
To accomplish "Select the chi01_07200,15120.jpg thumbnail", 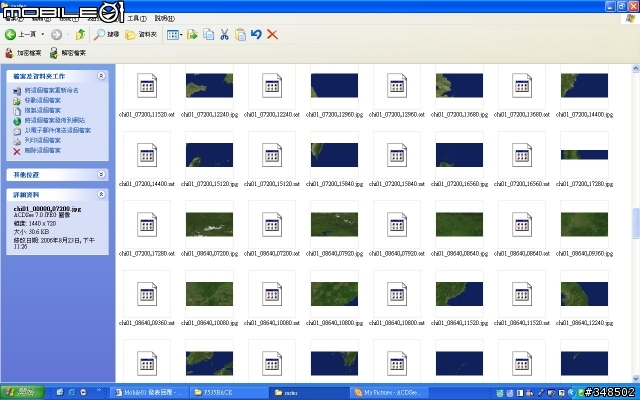I will [x=209, y=155].
